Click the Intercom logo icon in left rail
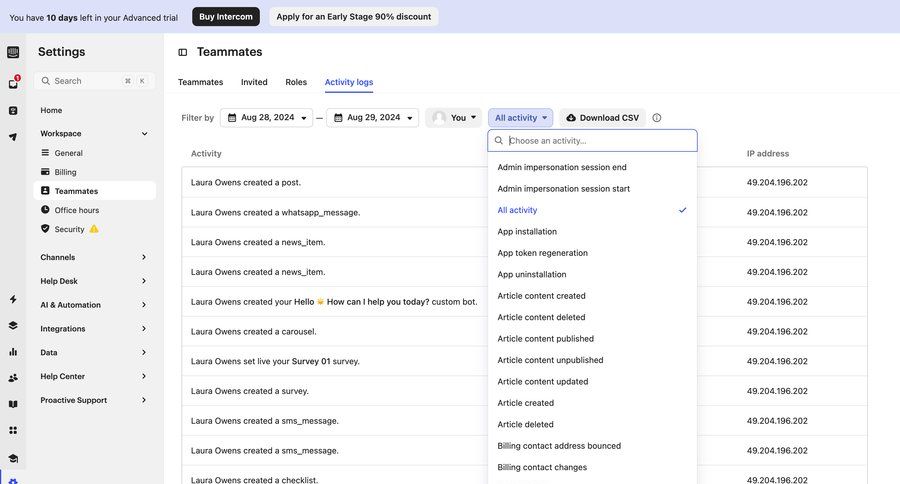The width and height of the screenshot is (900, 484). coord(13,52)
